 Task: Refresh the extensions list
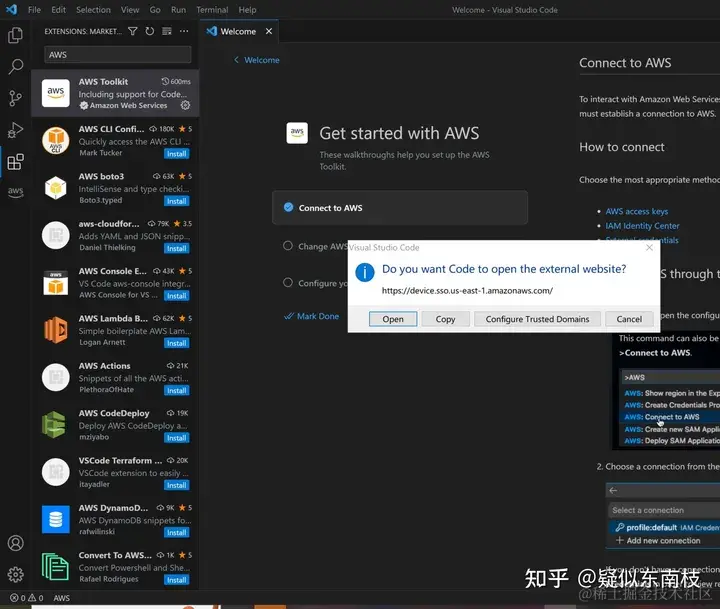click(x=150, y=31)
